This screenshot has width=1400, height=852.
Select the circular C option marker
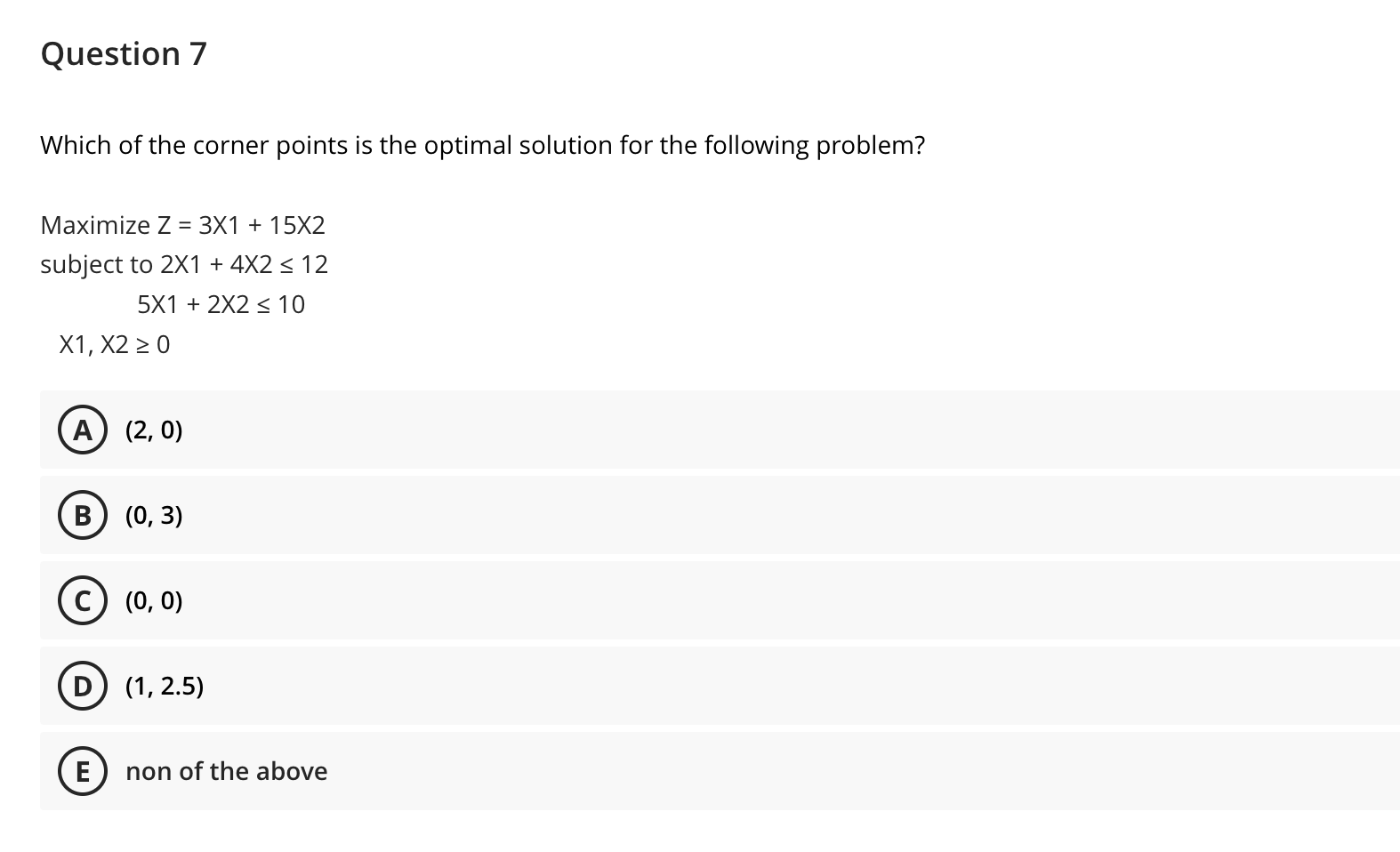click(x=81, y=601)
